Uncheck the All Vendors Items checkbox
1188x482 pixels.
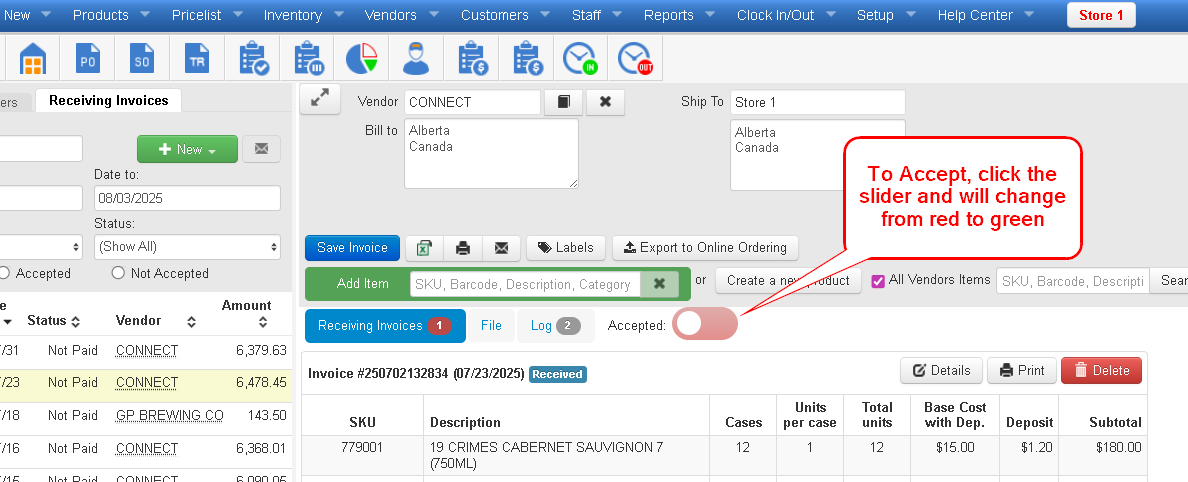click(x=878, y=281)
